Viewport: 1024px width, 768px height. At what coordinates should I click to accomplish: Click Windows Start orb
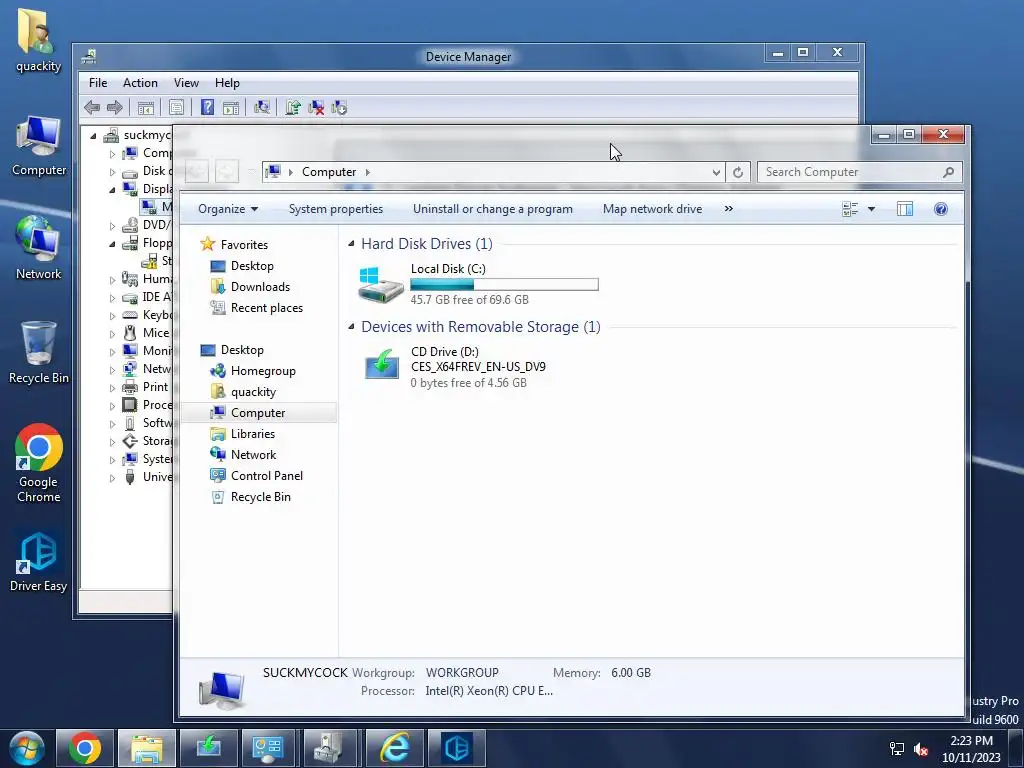pyautogui.click(x=26, y=748)
